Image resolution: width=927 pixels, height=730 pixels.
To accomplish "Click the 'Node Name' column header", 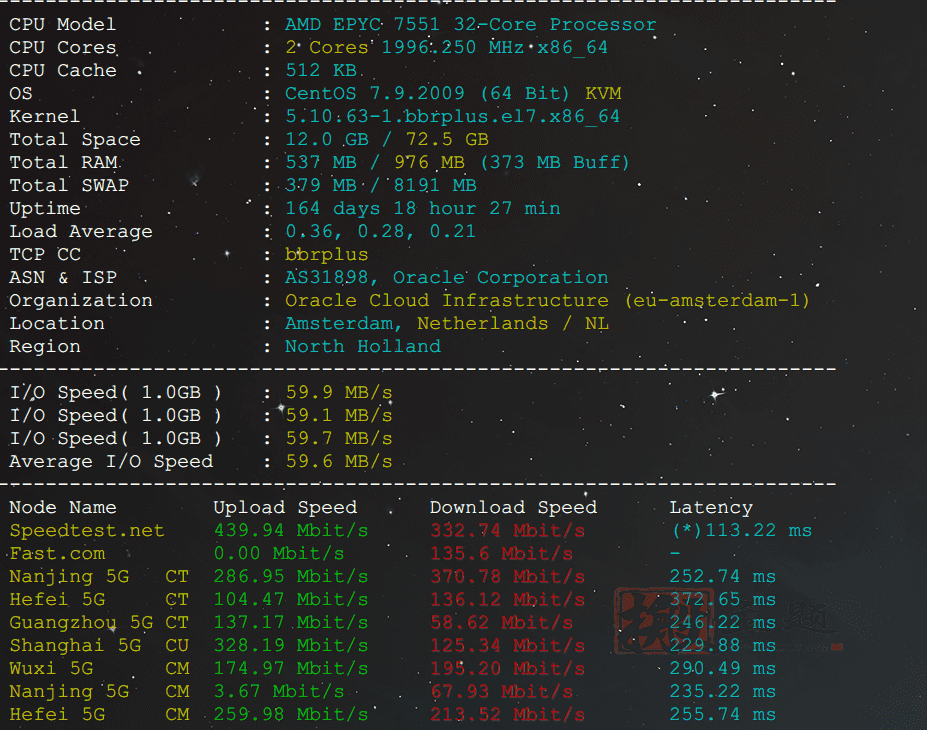I will 63,508.
